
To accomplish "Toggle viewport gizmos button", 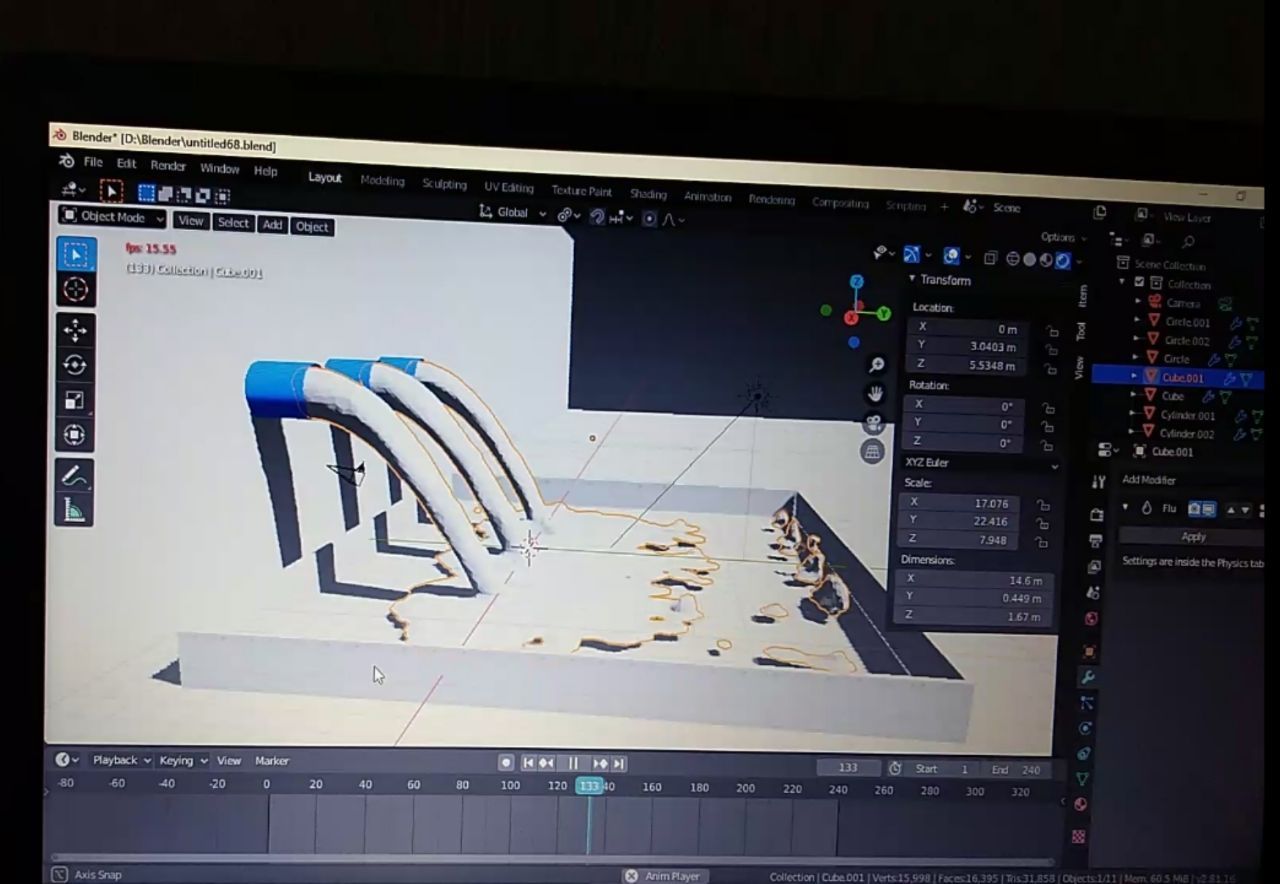I will (x=911, y=254).
